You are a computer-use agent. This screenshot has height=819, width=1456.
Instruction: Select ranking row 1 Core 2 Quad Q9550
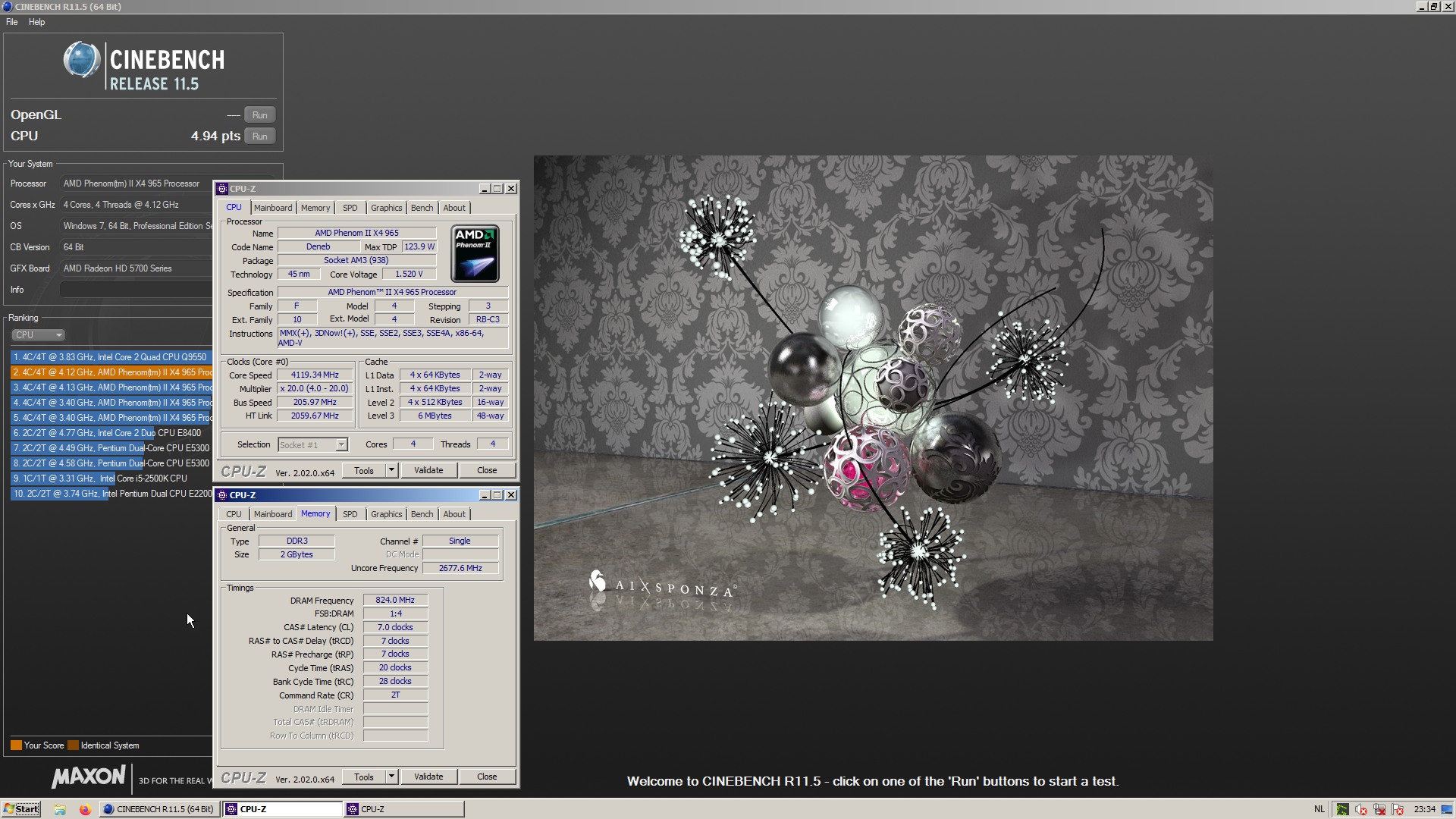(111, 357)
